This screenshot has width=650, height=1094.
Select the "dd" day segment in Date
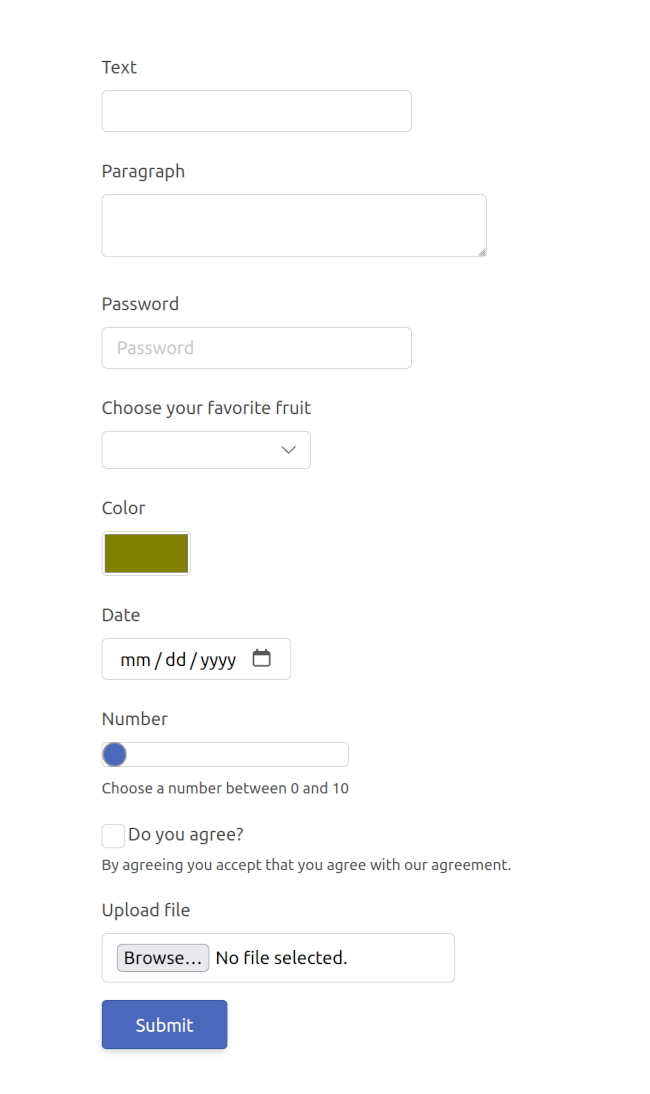[176, 659]
